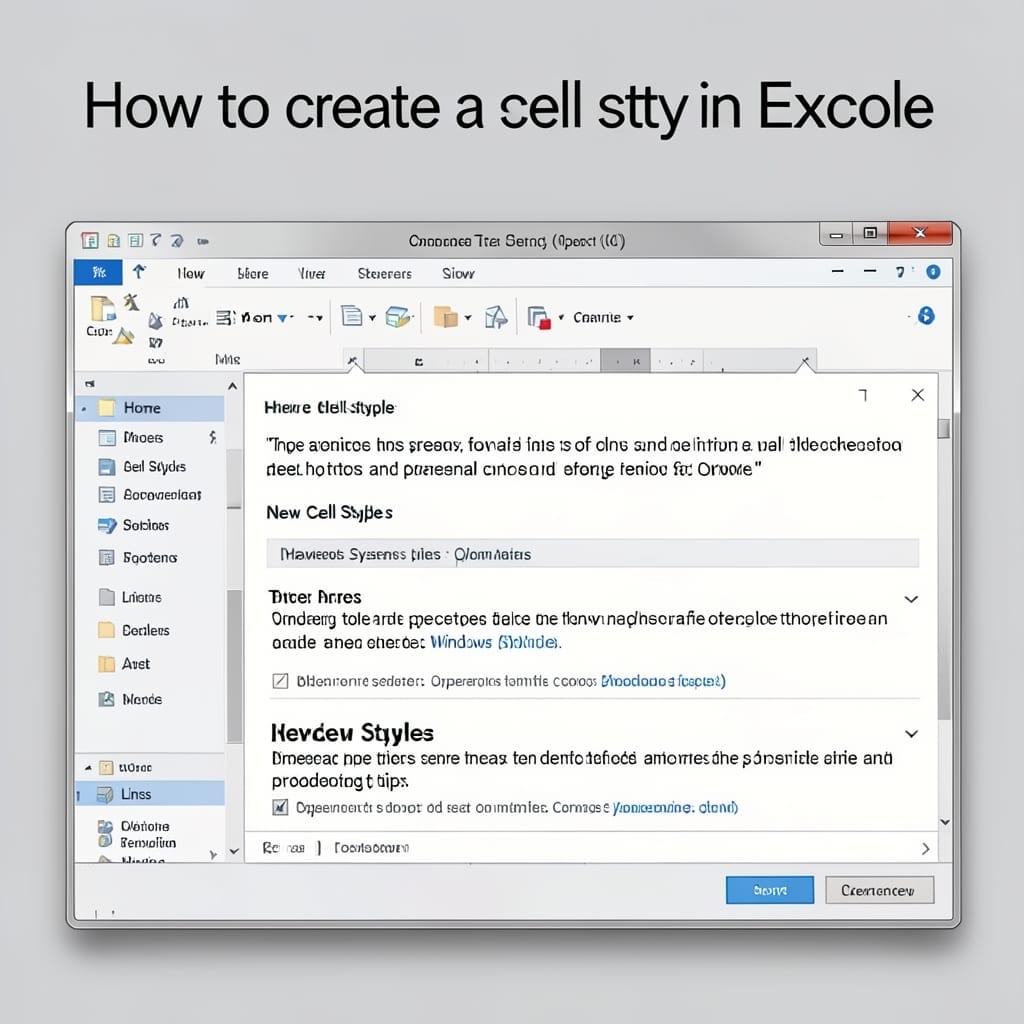Click the tan folder-copy icon in the toolbar
Viewport: 1024px width, 1024px height.
[x=445, y=317]
